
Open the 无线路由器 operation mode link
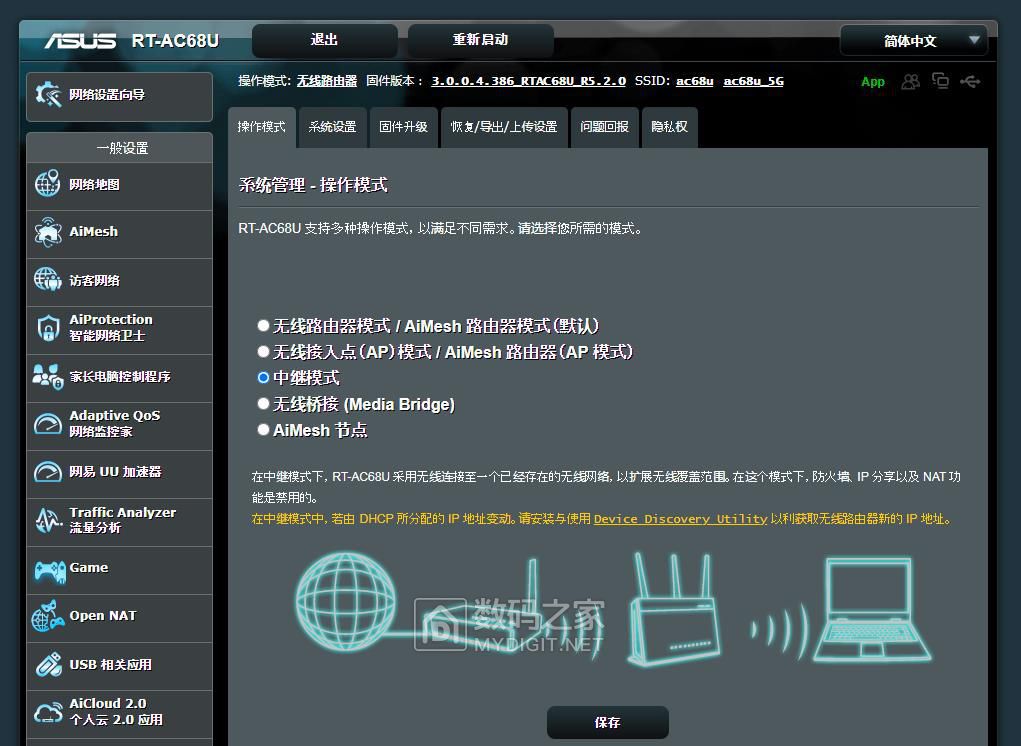(x=327, y=81)
